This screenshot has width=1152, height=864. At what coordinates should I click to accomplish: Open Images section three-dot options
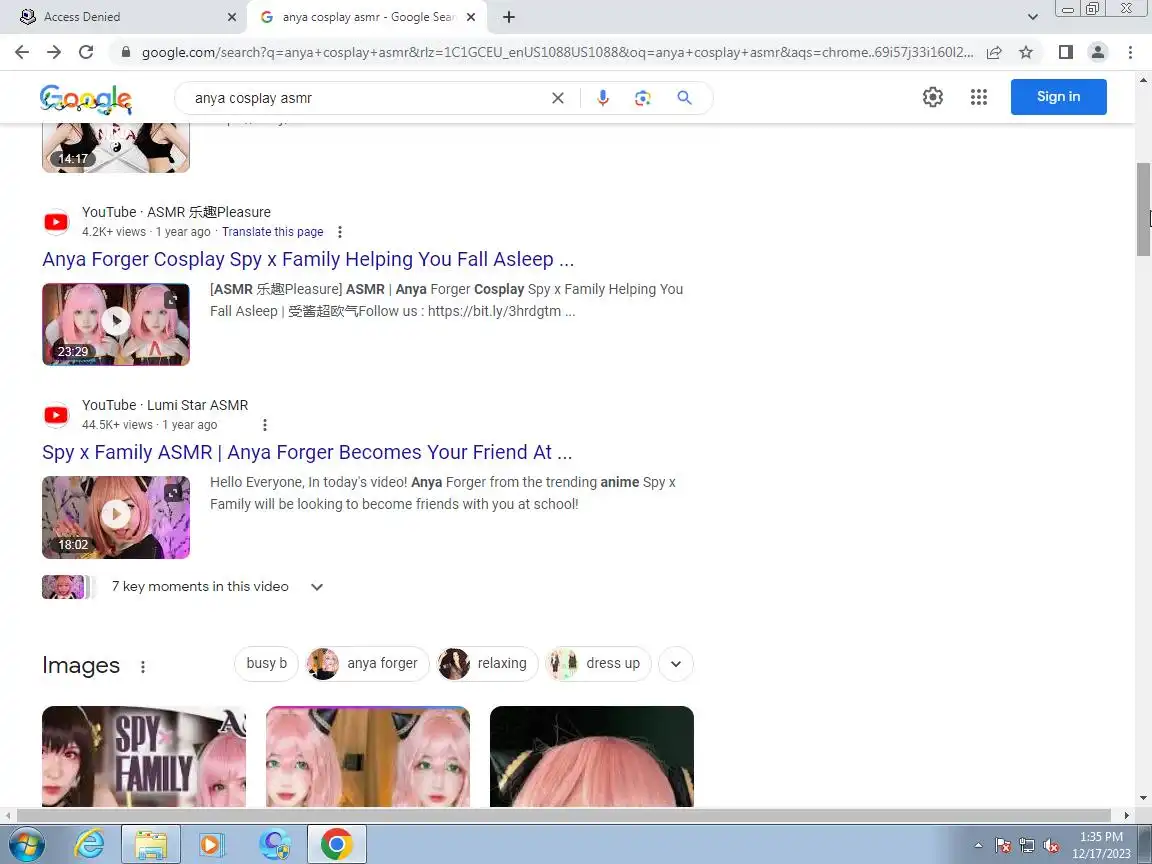pos(143,666)
